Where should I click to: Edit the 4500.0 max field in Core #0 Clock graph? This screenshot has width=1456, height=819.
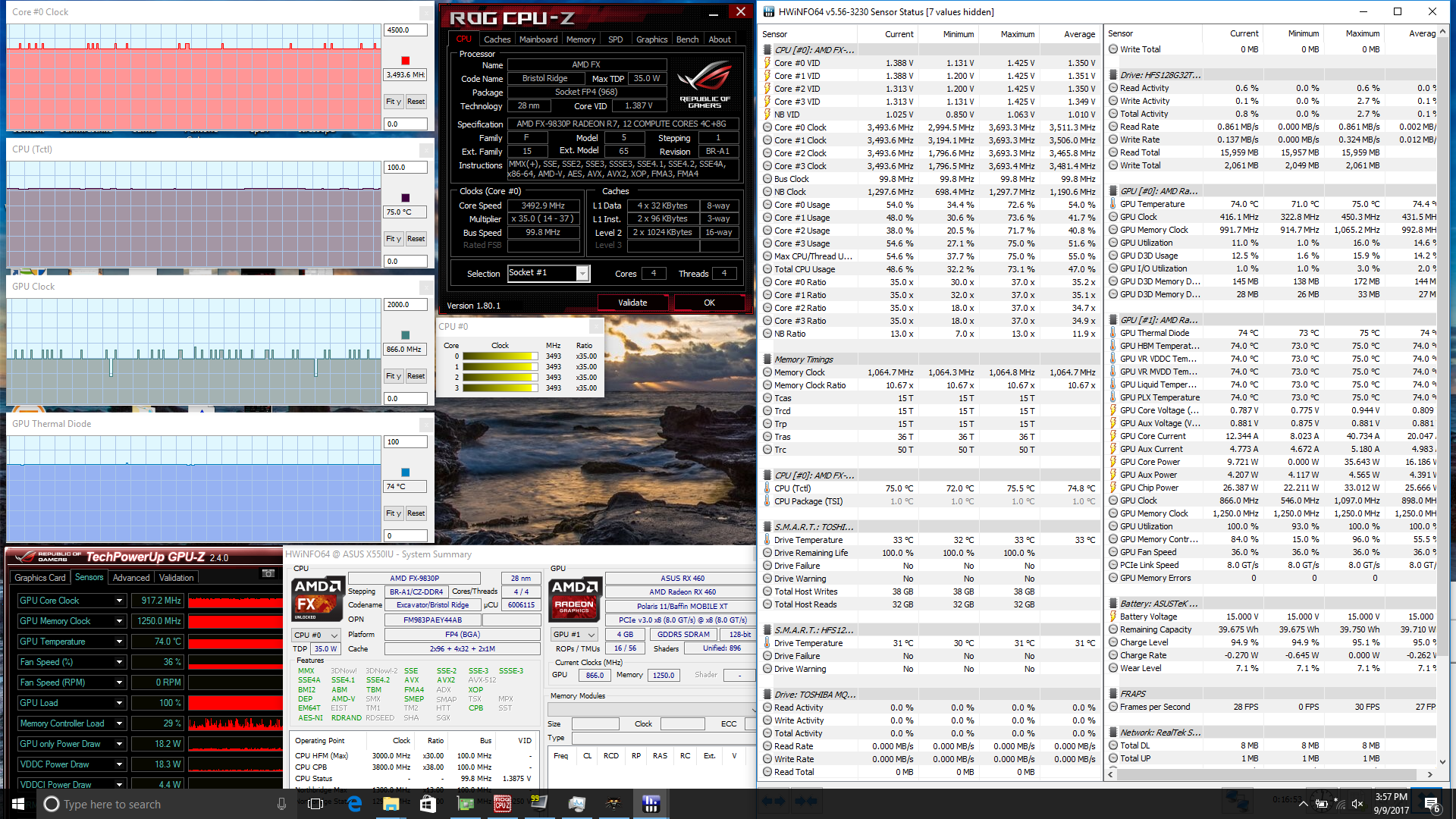pos(406,30)
